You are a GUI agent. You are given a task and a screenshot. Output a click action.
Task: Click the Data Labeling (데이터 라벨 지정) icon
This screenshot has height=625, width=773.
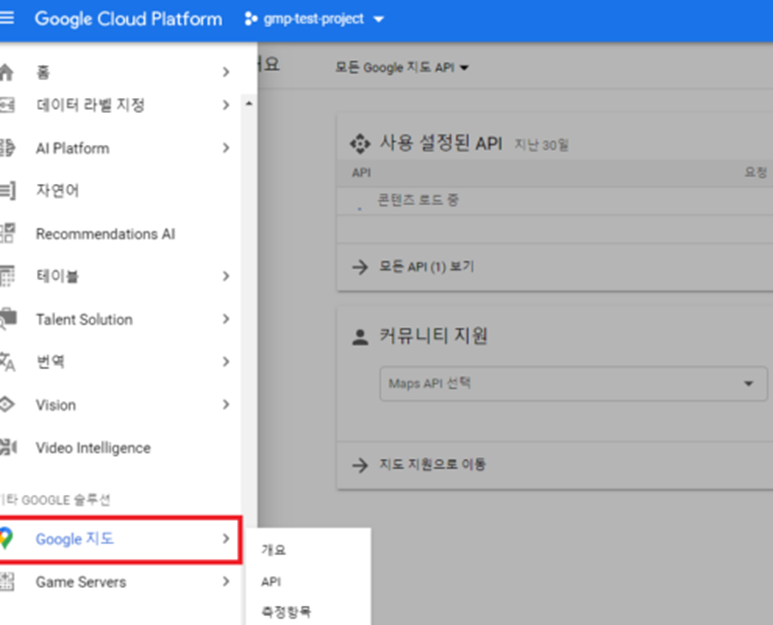click(7, 105)
